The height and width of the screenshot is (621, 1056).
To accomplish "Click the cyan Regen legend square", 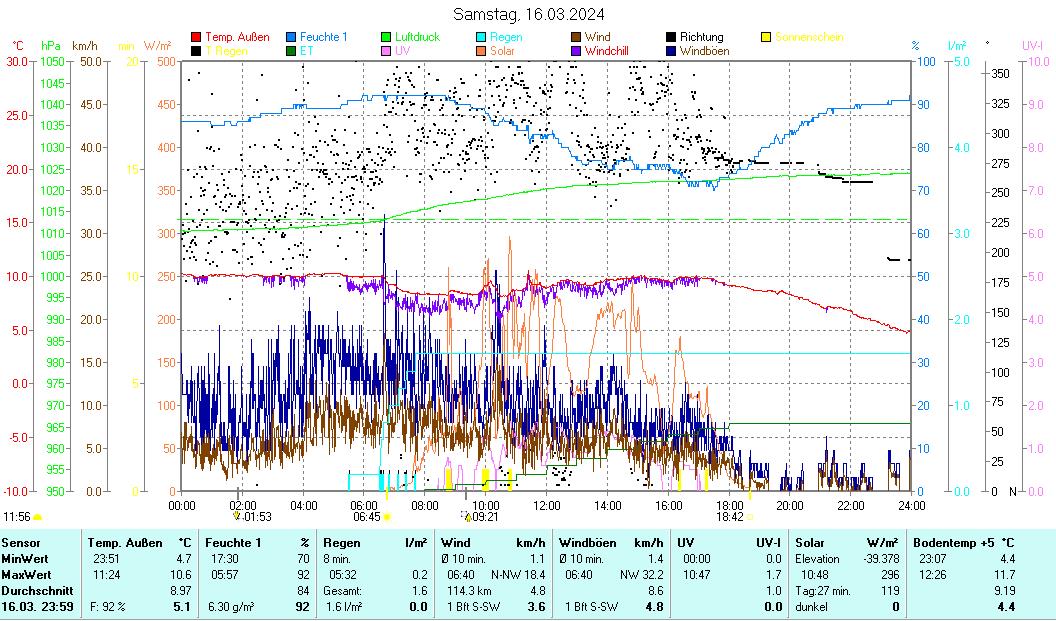I will [x=481, y=37].
